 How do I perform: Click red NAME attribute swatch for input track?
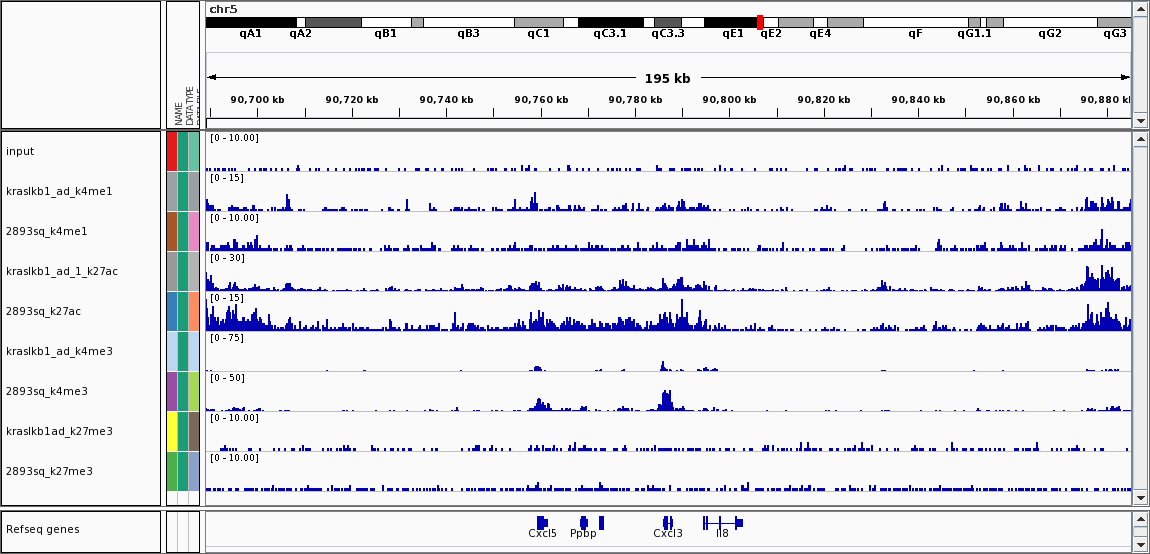click(x=172, y=151)
